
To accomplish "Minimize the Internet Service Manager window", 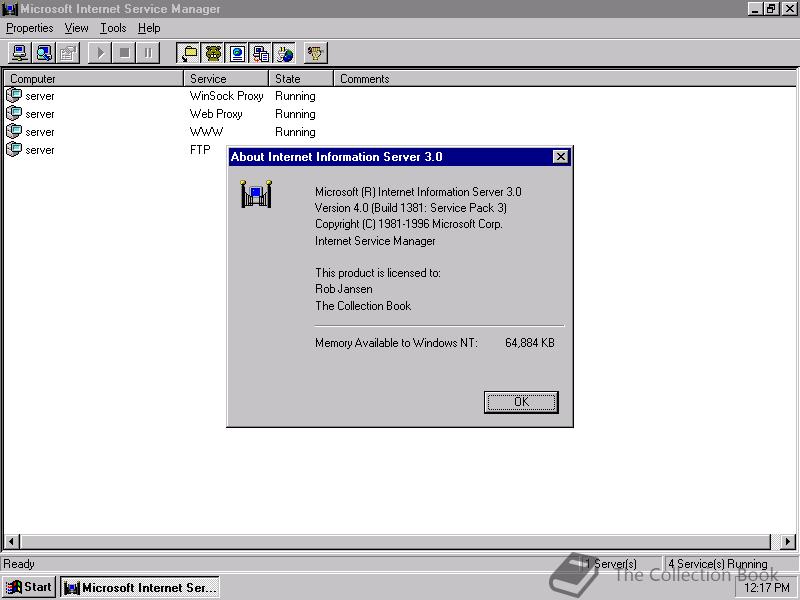I will pos(756,9).
